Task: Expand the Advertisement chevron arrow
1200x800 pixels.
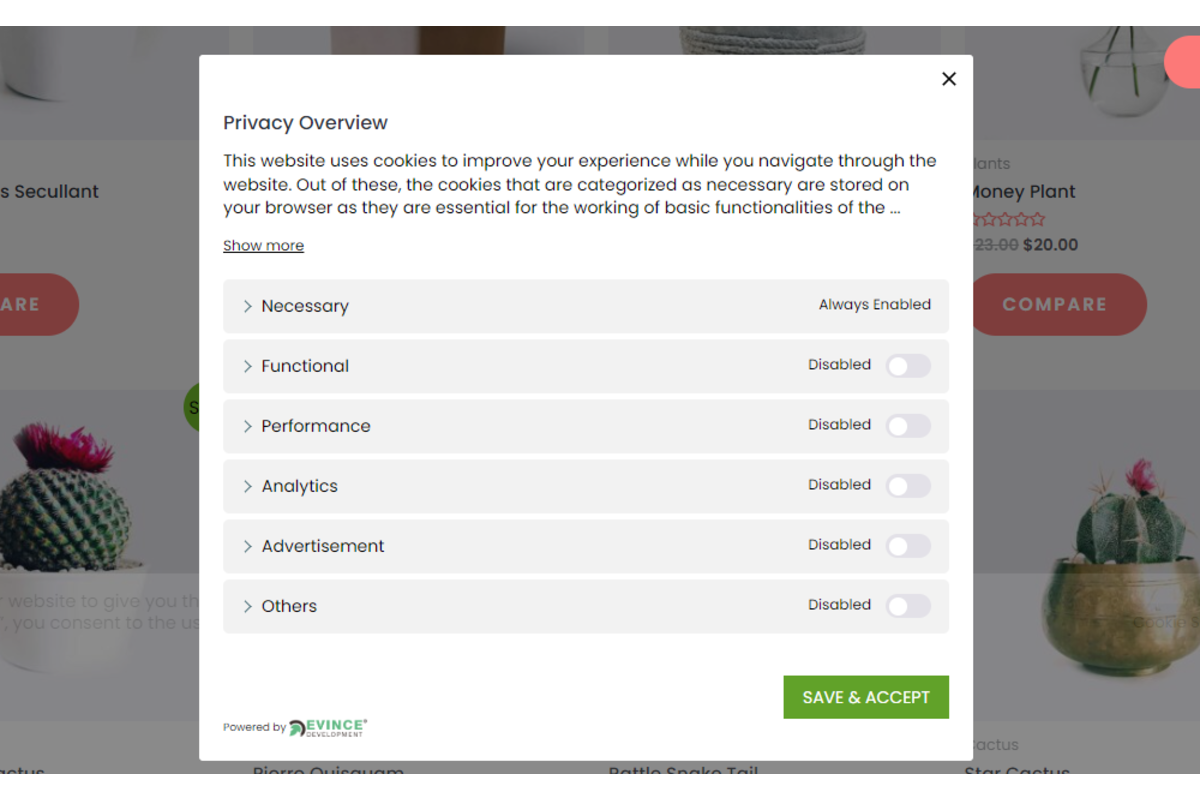Action: [x=247, y=546]
